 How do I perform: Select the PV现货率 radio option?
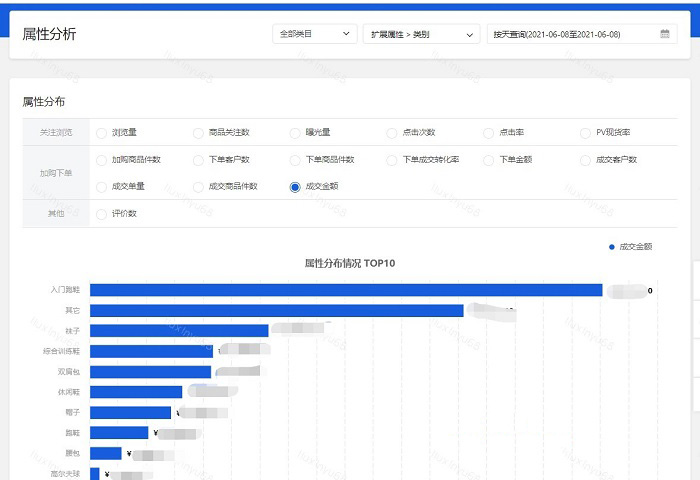tap(585, 133)
